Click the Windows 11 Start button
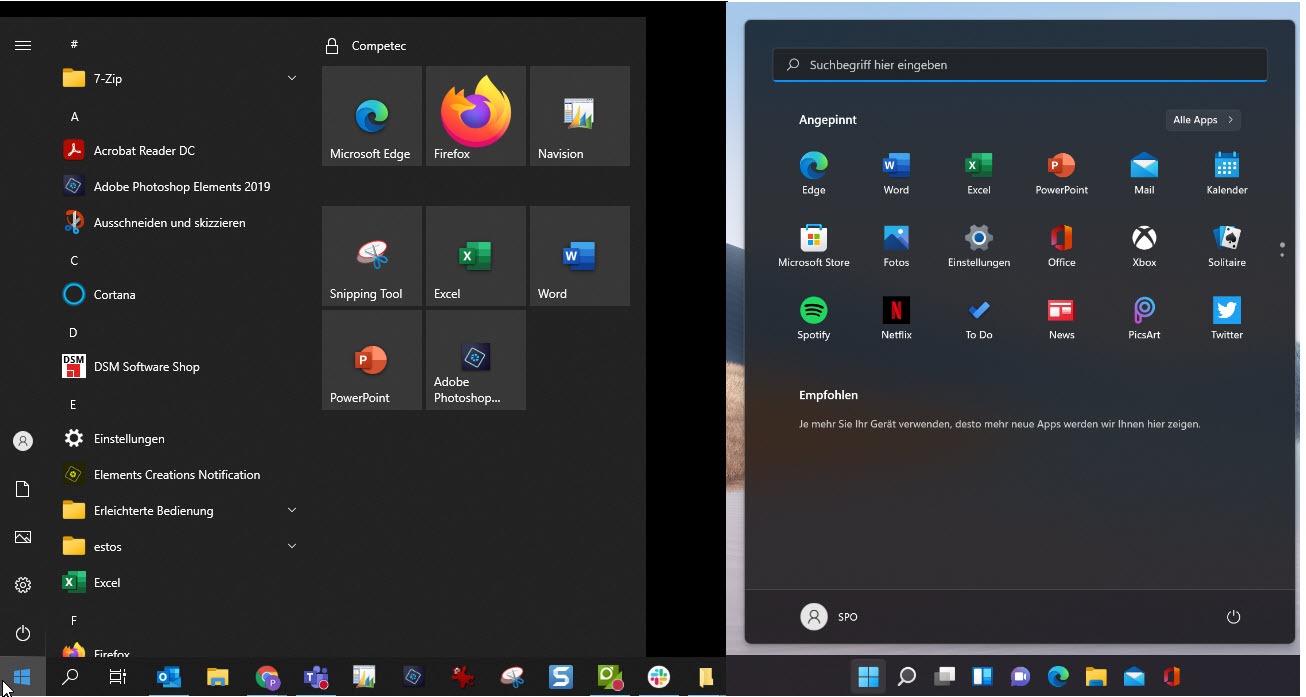Viewport: 1306px width, 697px height. coord(868,677)
